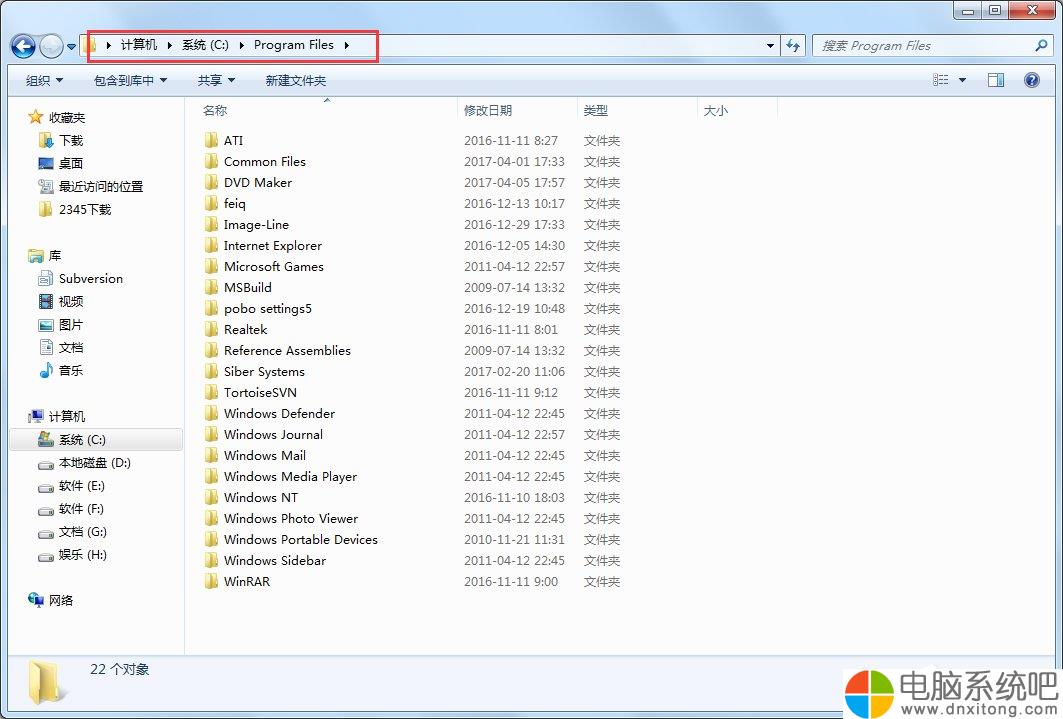Click the 新建文件夹 button

click(296, 81)
